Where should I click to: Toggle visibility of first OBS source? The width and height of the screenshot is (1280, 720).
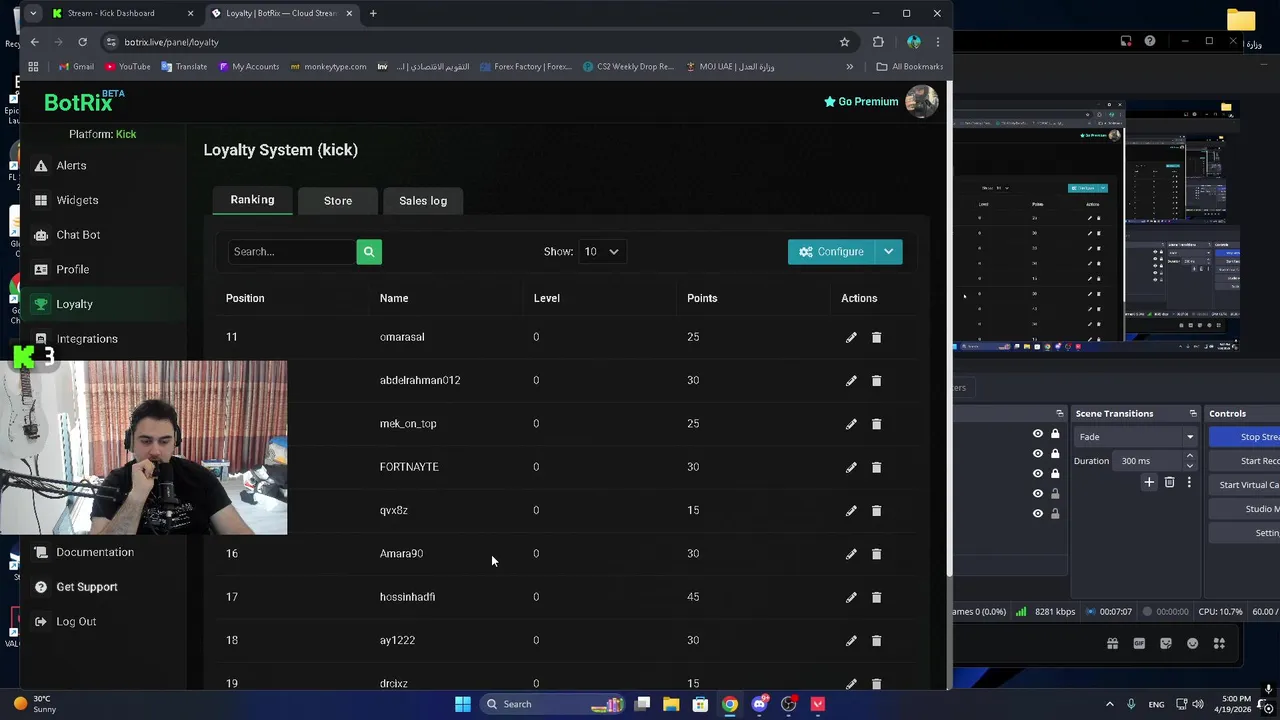[1037, 434]
